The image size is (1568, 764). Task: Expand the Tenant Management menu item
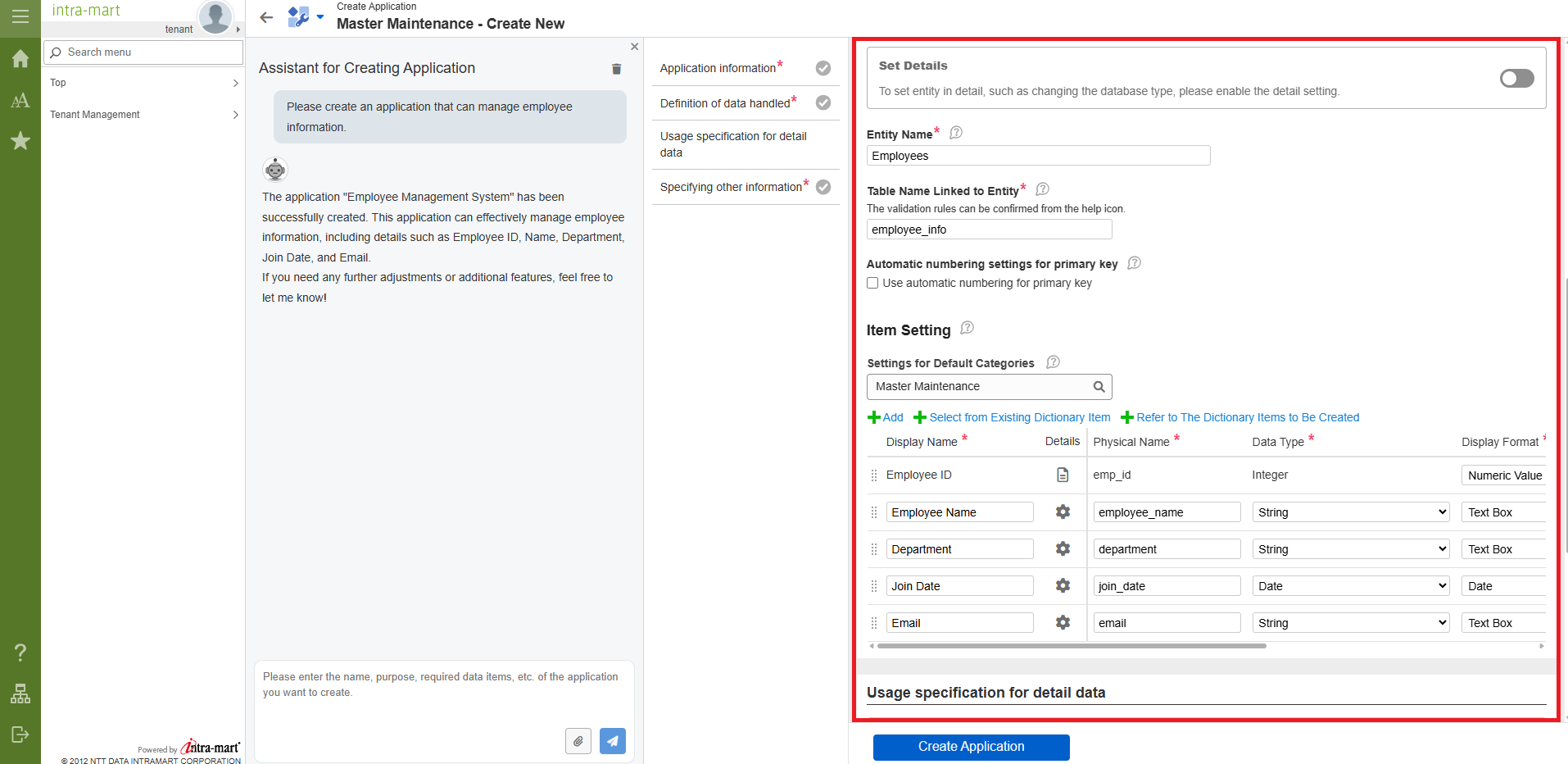[143, 115]
